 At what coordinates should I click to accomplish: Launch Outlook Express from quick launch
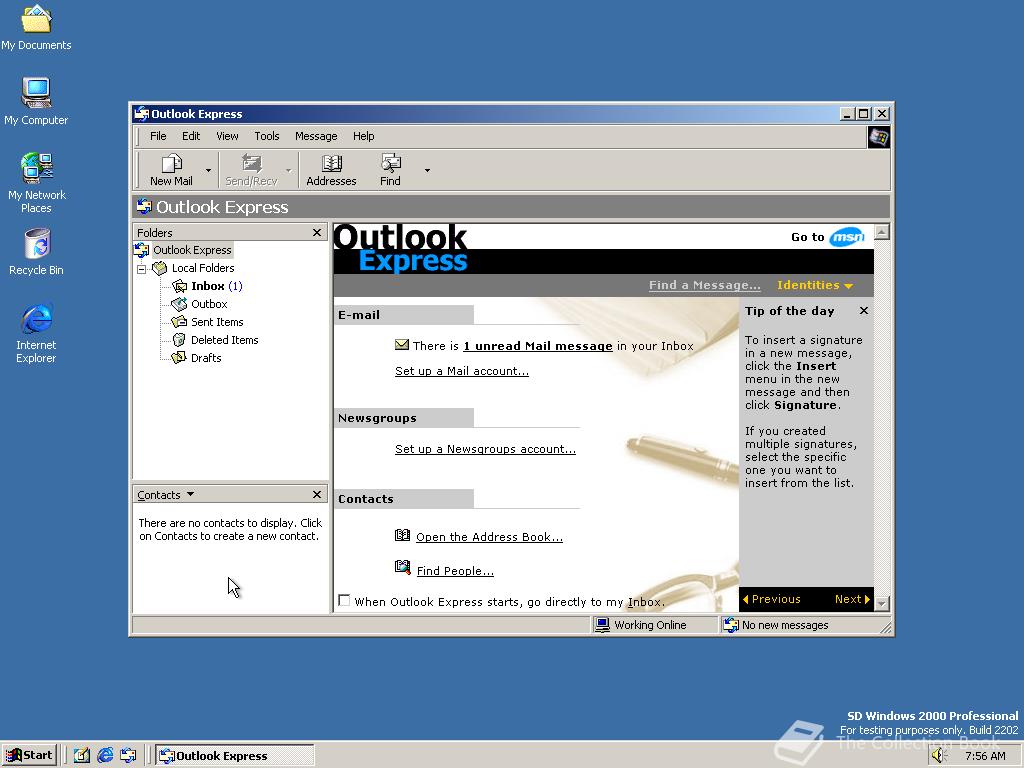(x=128, y=756)
